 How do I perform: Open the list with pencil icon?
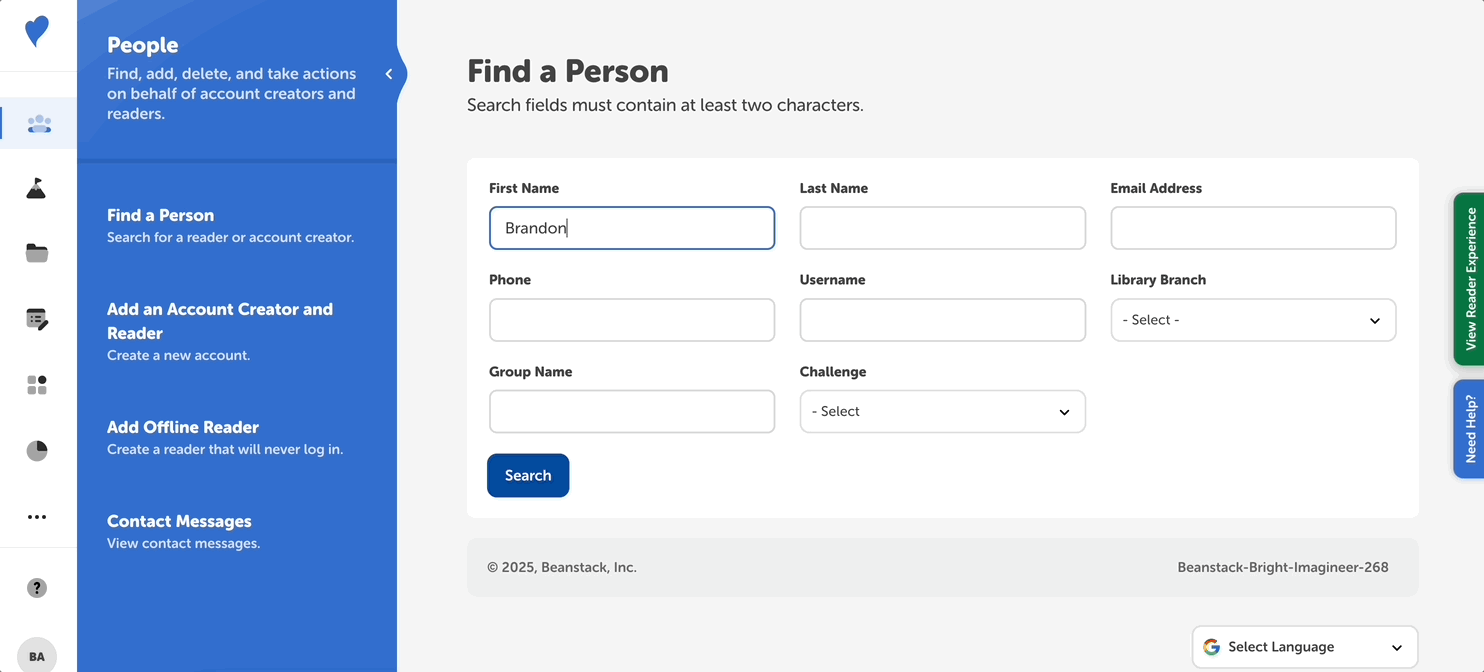pos(37,319)
